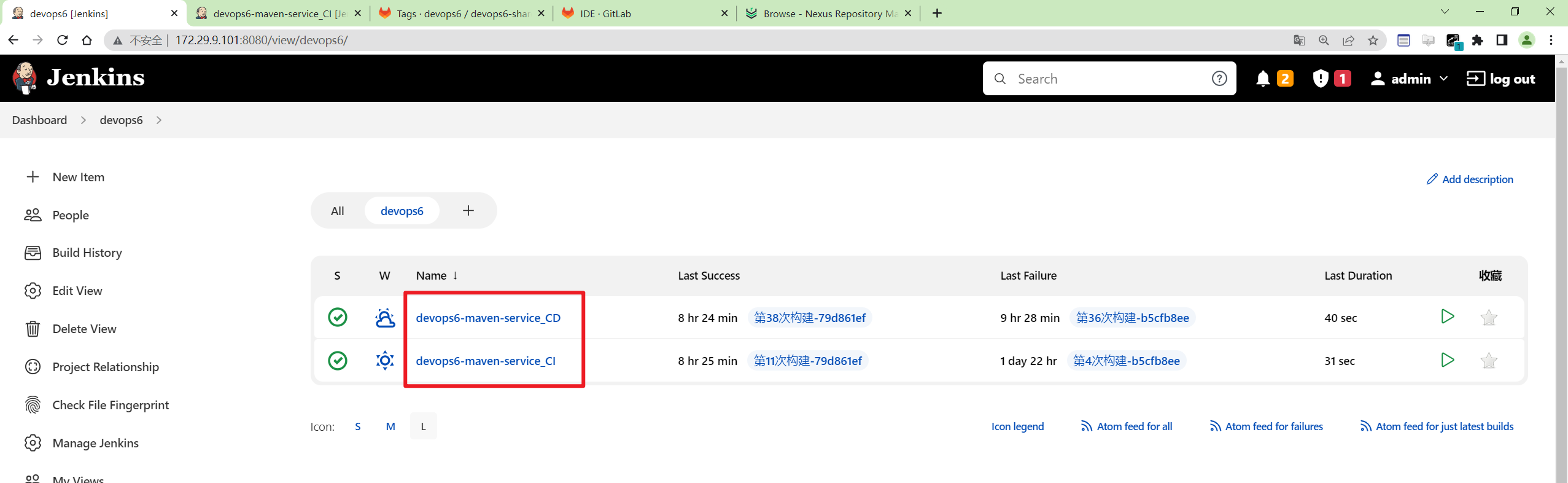Run build for devops6-maven-service_CD
1568x483 pixels.
click(1447, 316)
